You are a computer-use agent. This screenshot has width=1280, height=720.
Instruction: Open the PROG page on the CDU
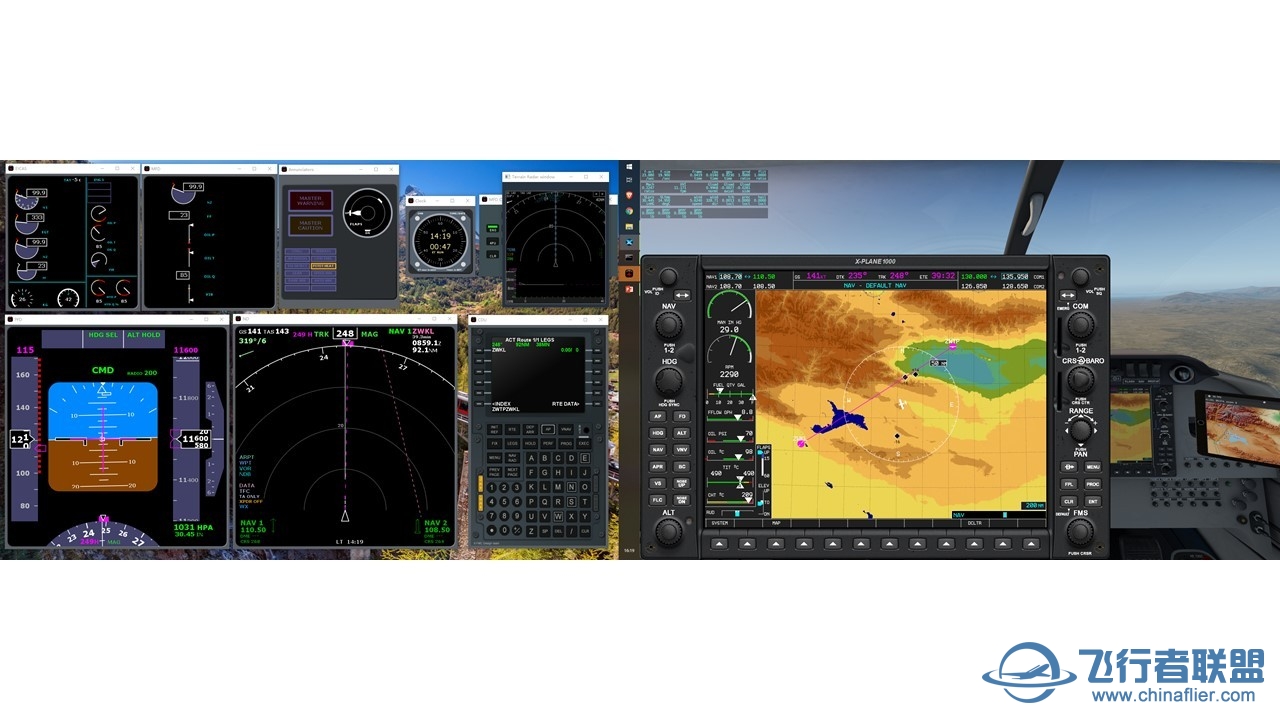point(566,443)
